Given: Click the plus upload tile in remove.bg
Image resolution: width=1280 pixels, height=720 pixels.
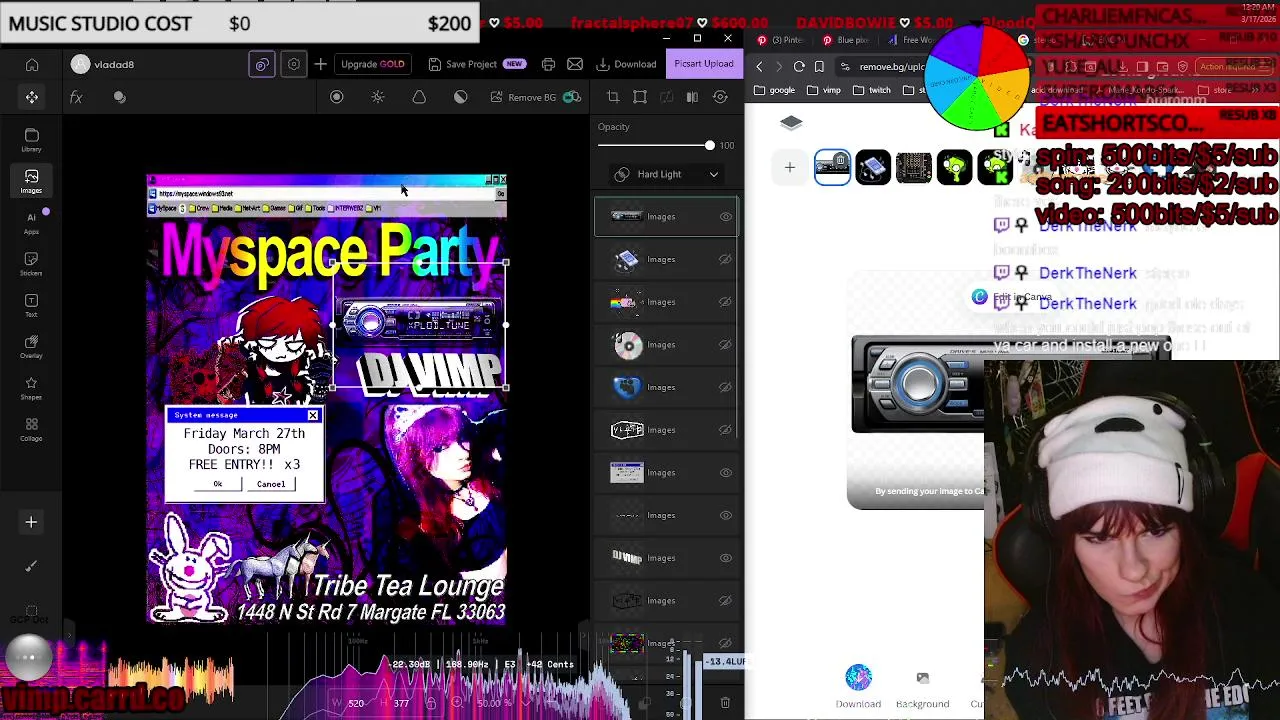Looking at the screenshot, I should click(x=789, y=167).
